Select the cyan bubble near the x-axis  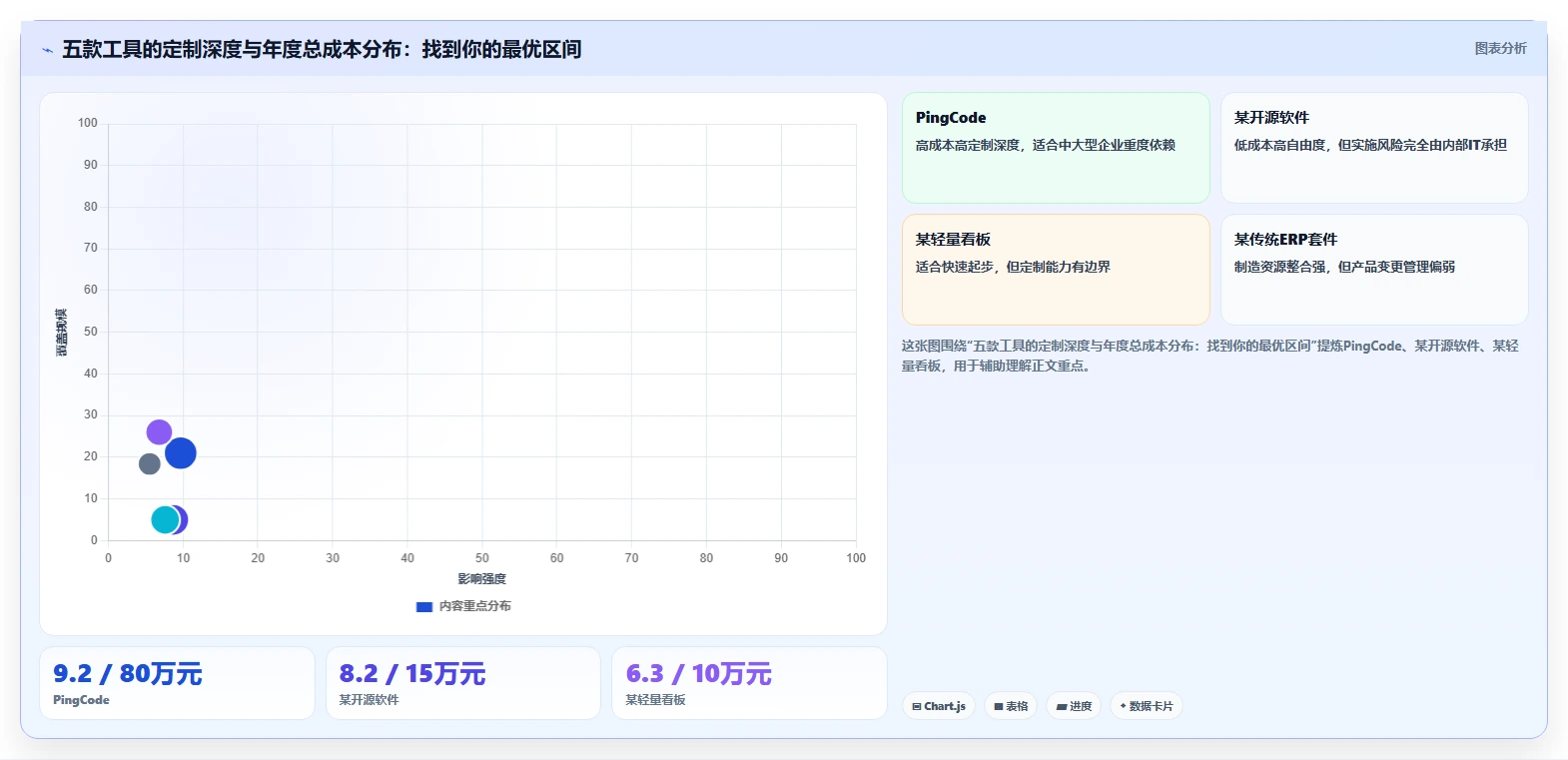click(165, 519)
